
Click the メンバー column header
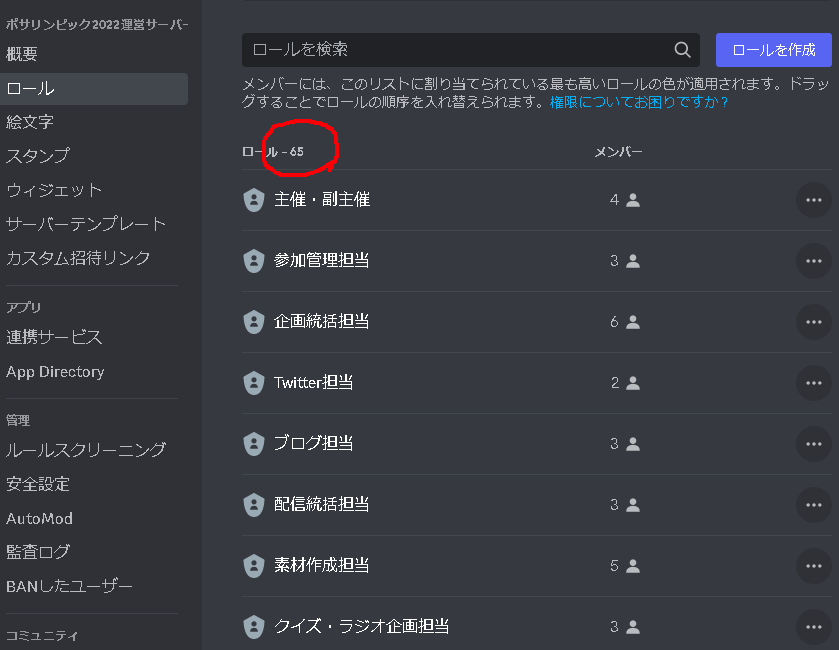619,152
